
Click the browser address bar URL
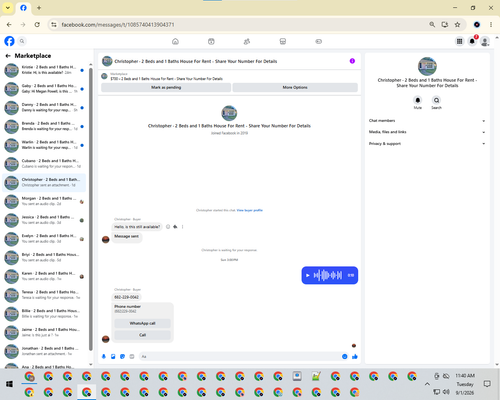pyautogui.click(x=118, y=25)
